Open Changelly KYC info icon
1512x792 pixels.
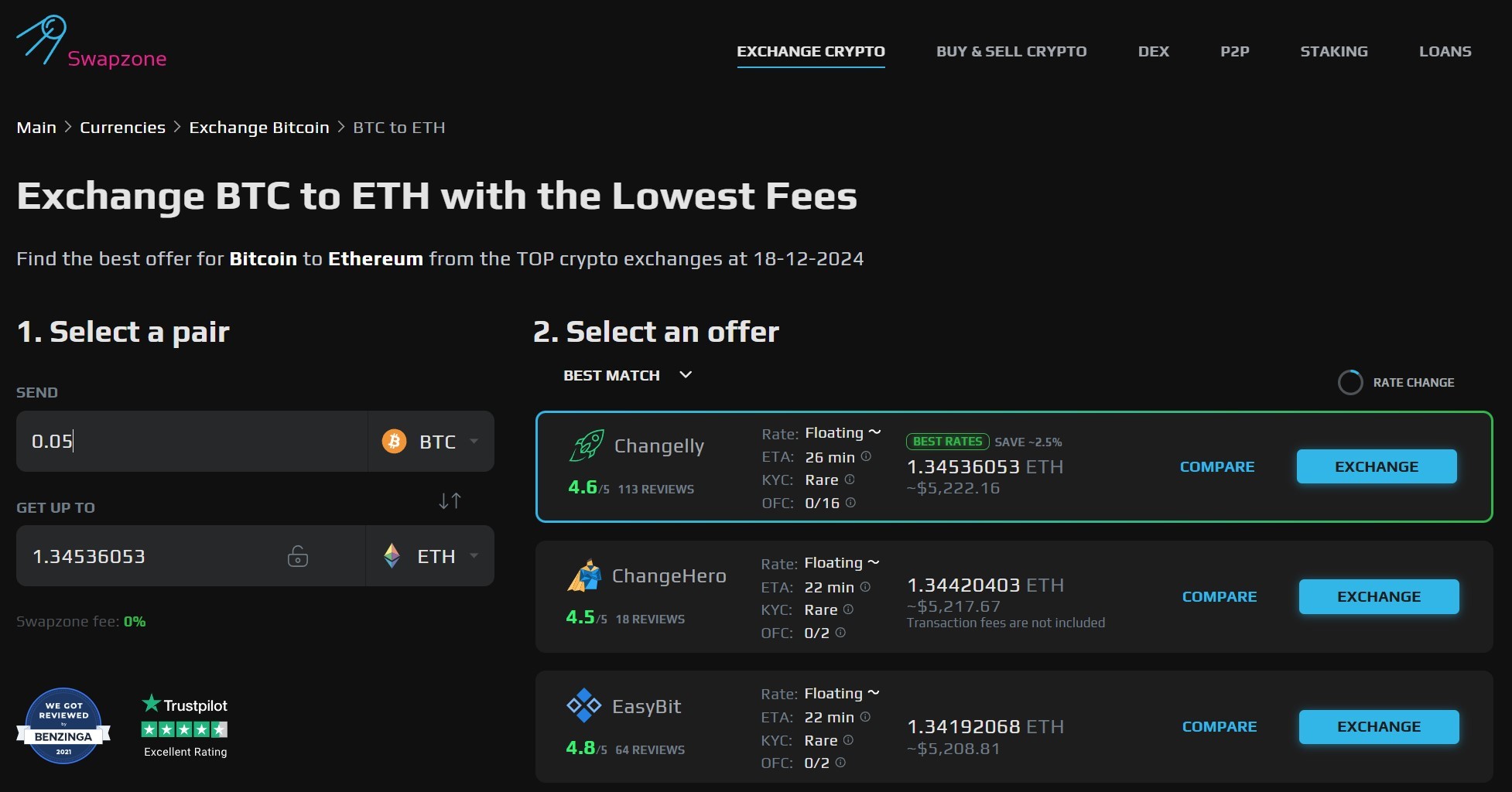850,480
